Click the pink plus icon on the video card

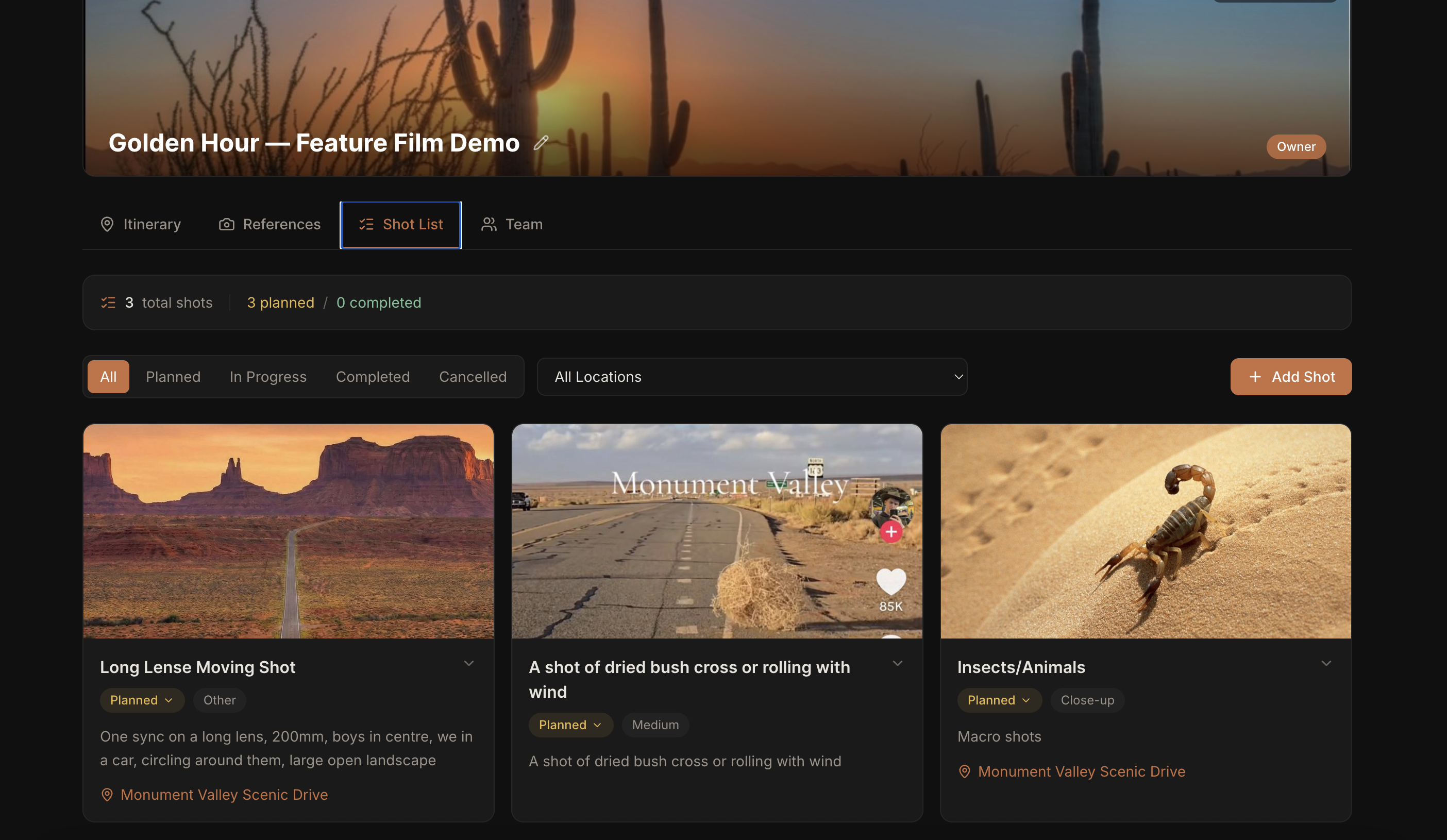tap(890, 532)
